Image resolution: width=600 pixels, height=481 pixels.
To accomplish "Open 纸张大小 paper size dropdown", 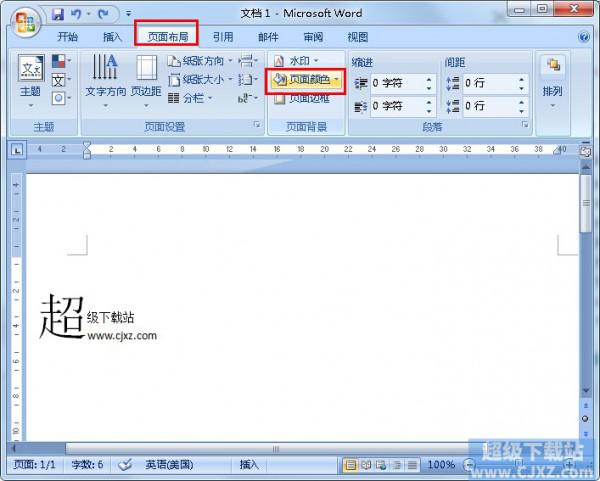I will [x=200, y=80].
